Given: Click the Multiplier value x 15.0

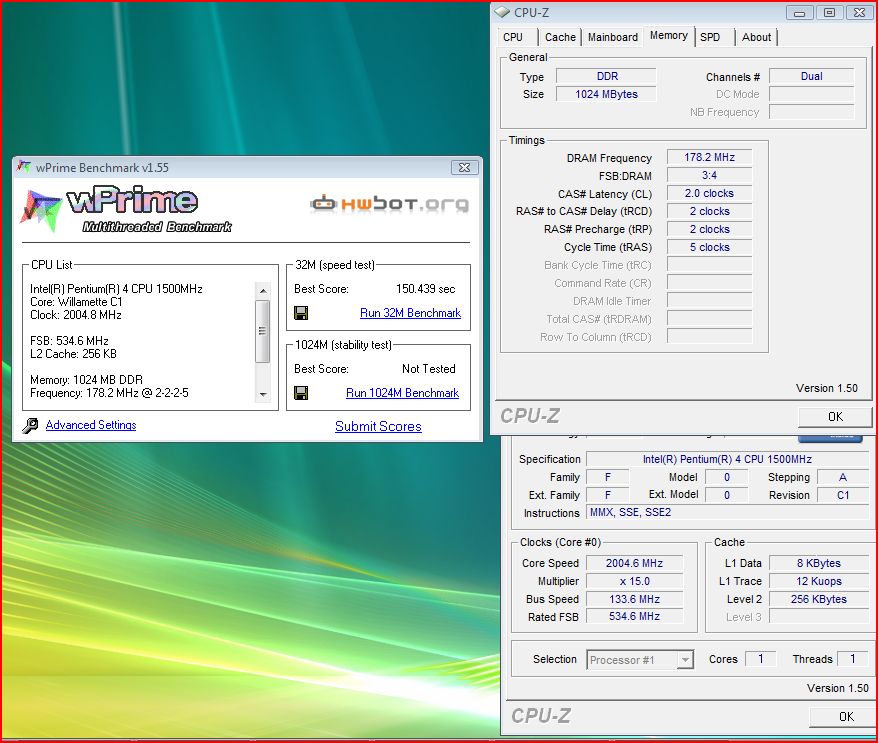Looking at the screenshot, I should tap(634, 581).
